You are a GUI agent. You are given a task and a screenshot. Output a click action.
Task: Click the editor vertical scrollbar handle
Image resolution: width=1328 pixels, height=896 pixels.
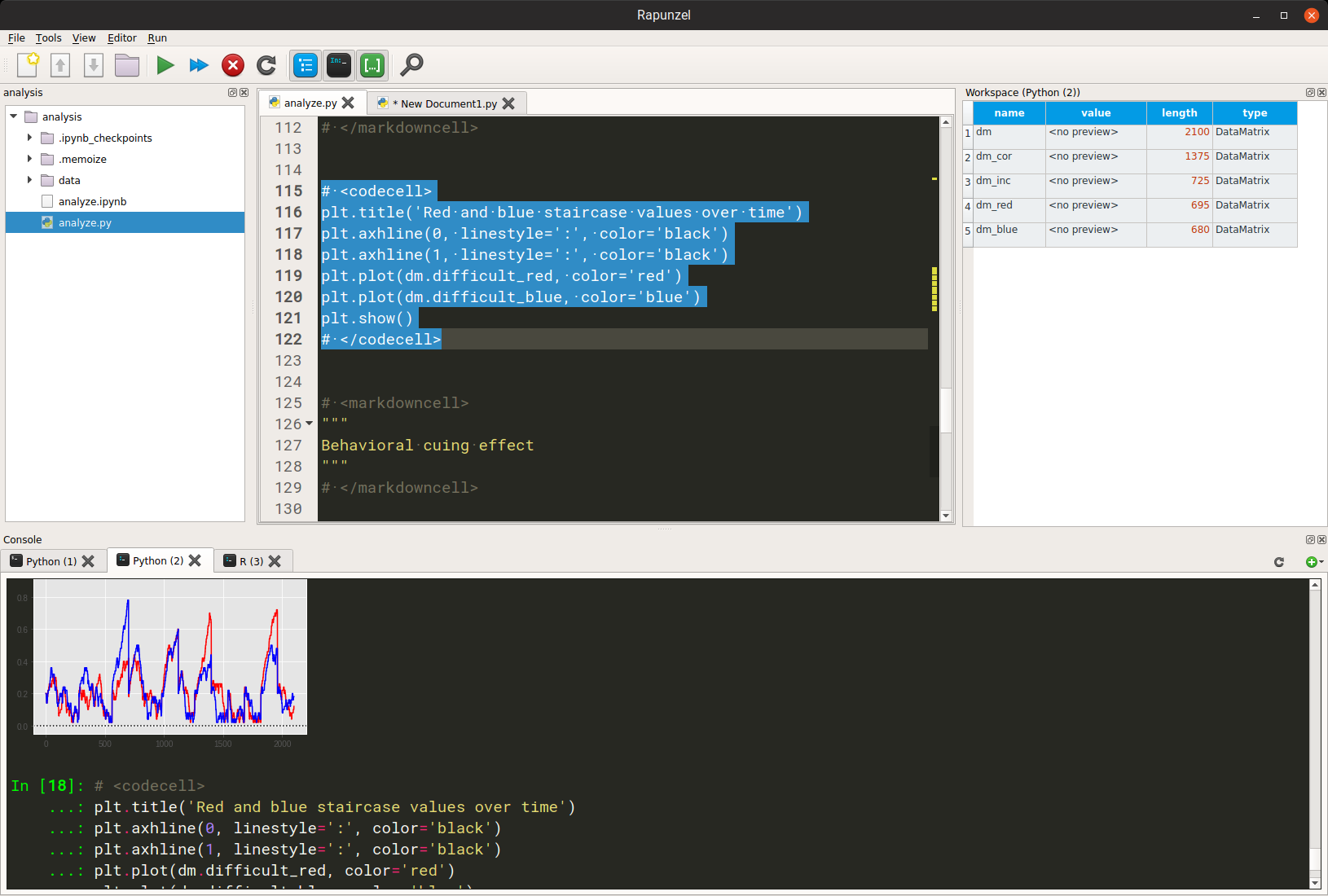(x=946, y=410)
